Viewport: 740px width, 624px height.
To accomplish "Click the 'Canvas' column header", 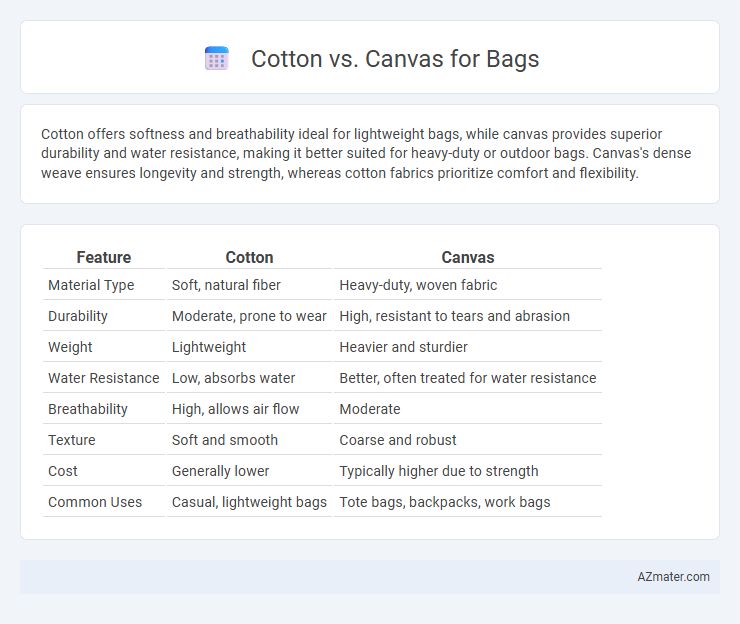I will click(468, 257).
